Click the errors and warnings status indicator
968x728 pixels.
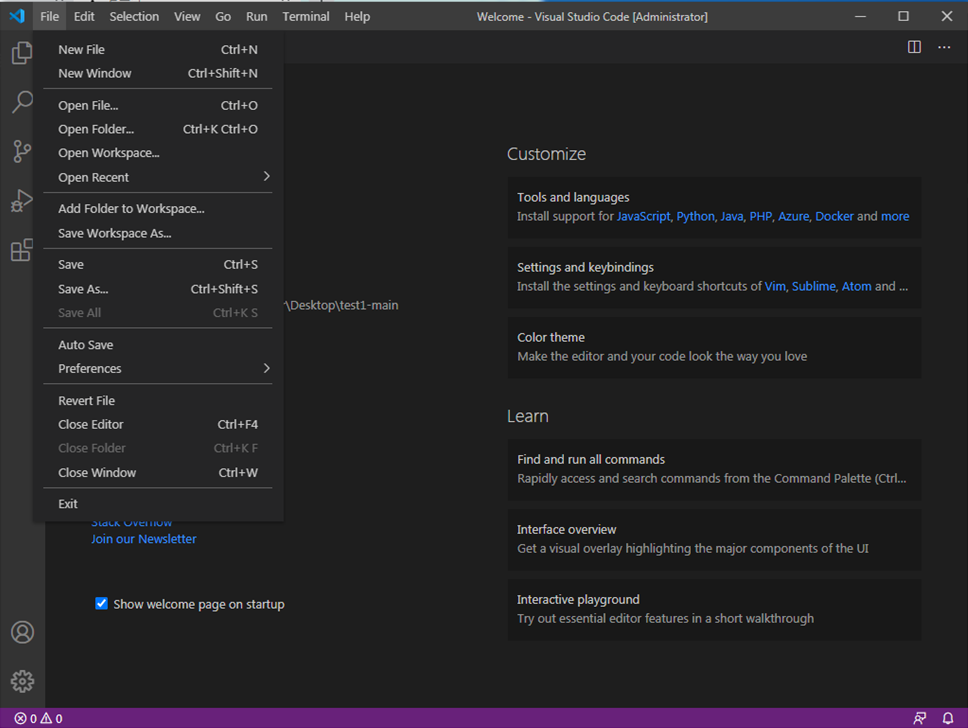tap(38, 718)
